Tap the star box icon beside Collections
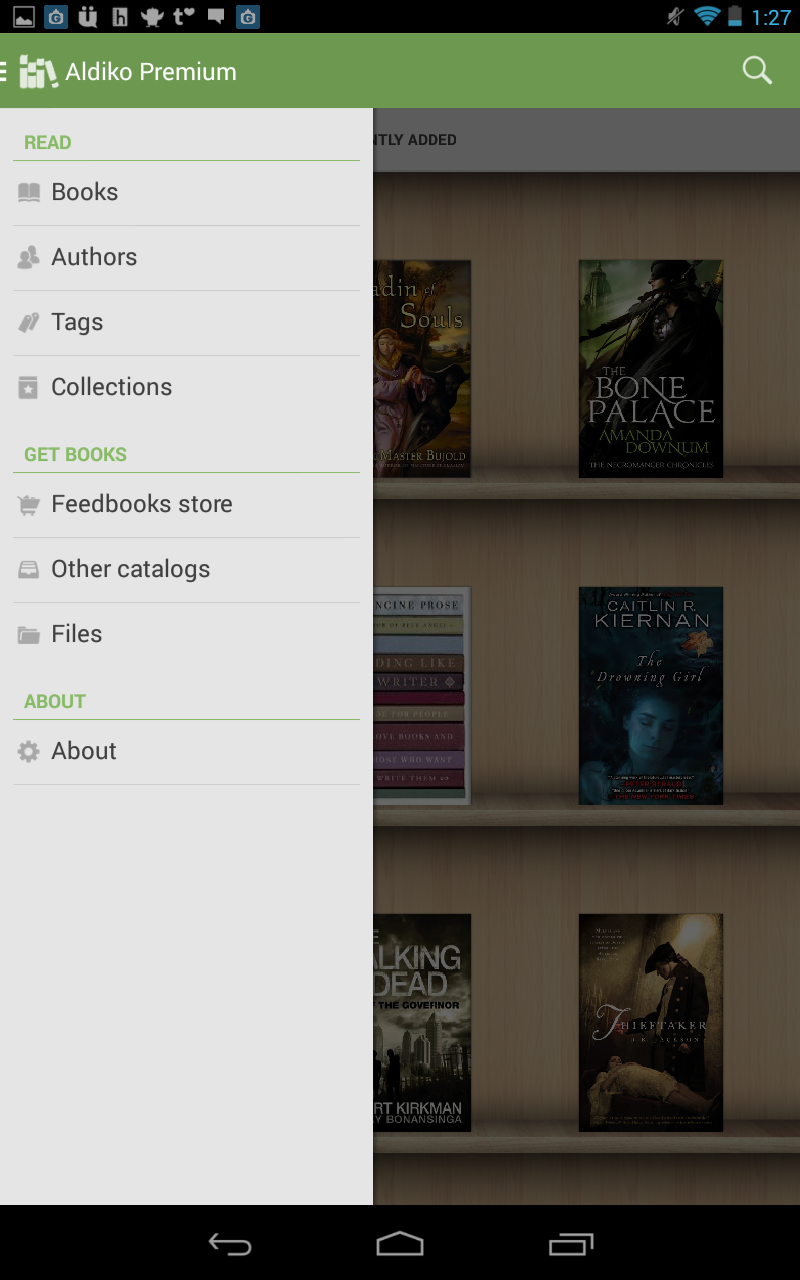 pyautogui.click(x=29, y=387)
